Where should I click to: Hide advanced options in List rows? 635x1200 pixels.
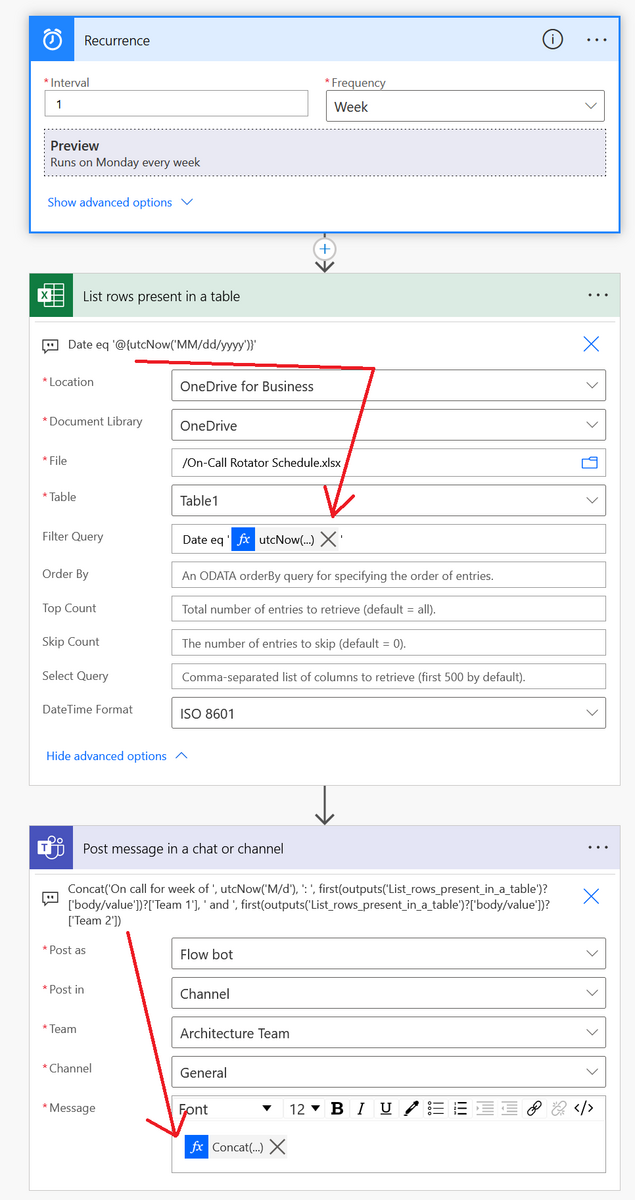(117, 756)
